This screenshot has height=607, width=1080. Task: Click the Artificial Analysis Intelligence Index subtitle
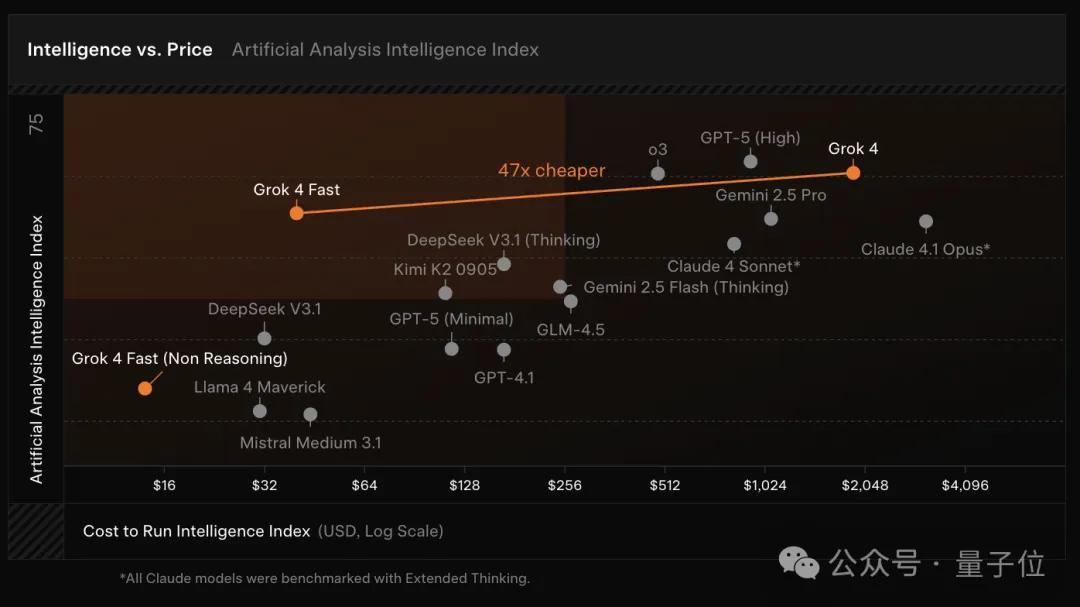pos(385,50)
